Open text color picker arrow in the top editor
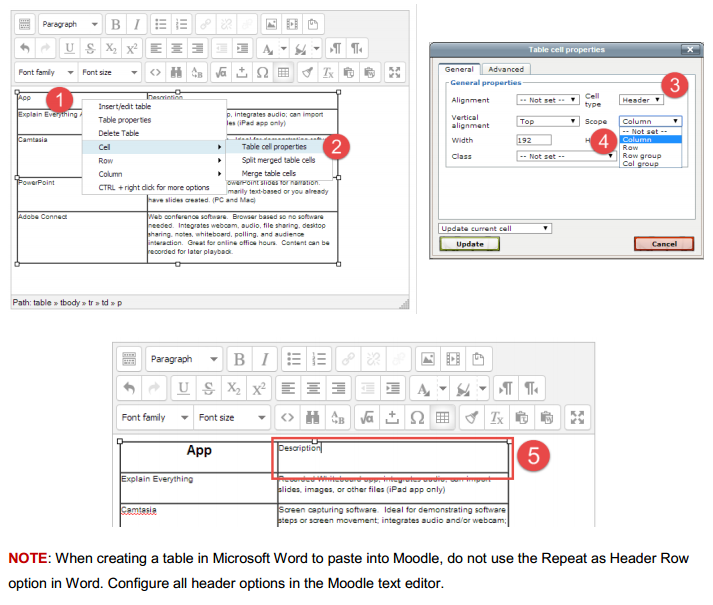 click(284, 48)
